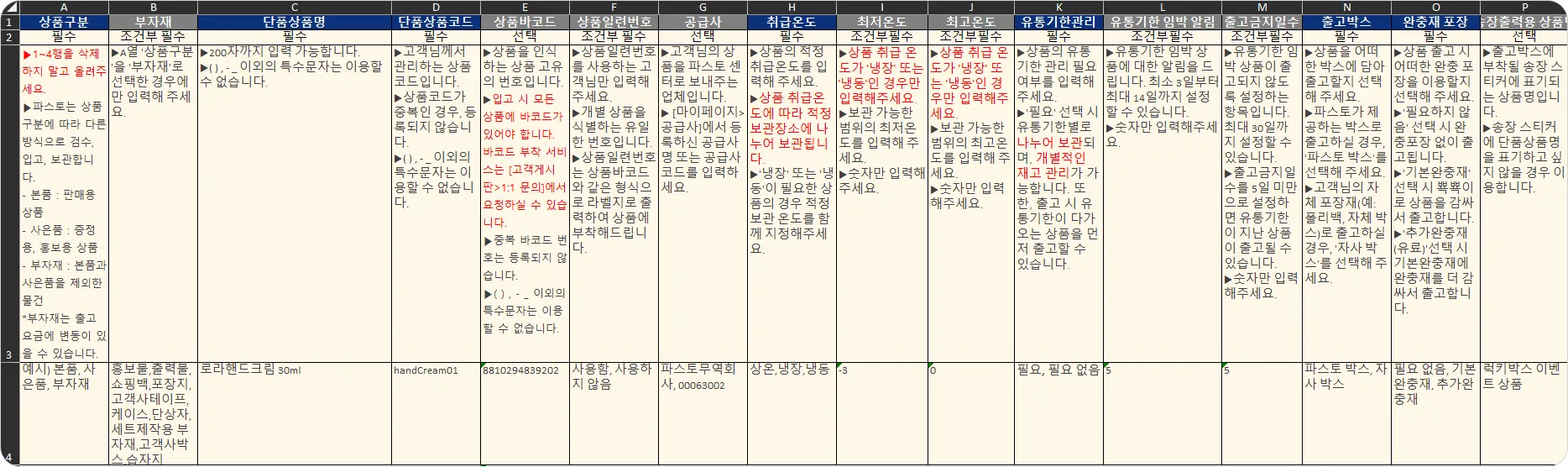The width and height of the screenshot is (1568, 467).
Task: Select column E header
Action: [x=525, y=7]
